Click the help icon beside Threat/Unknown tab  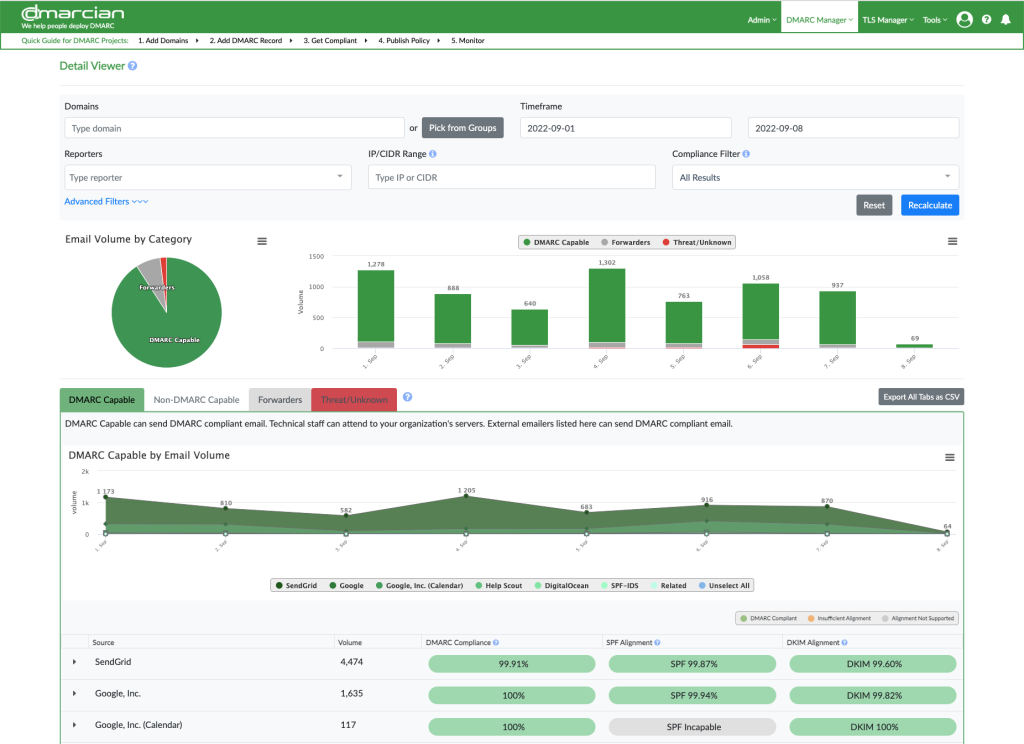[408, 397]
